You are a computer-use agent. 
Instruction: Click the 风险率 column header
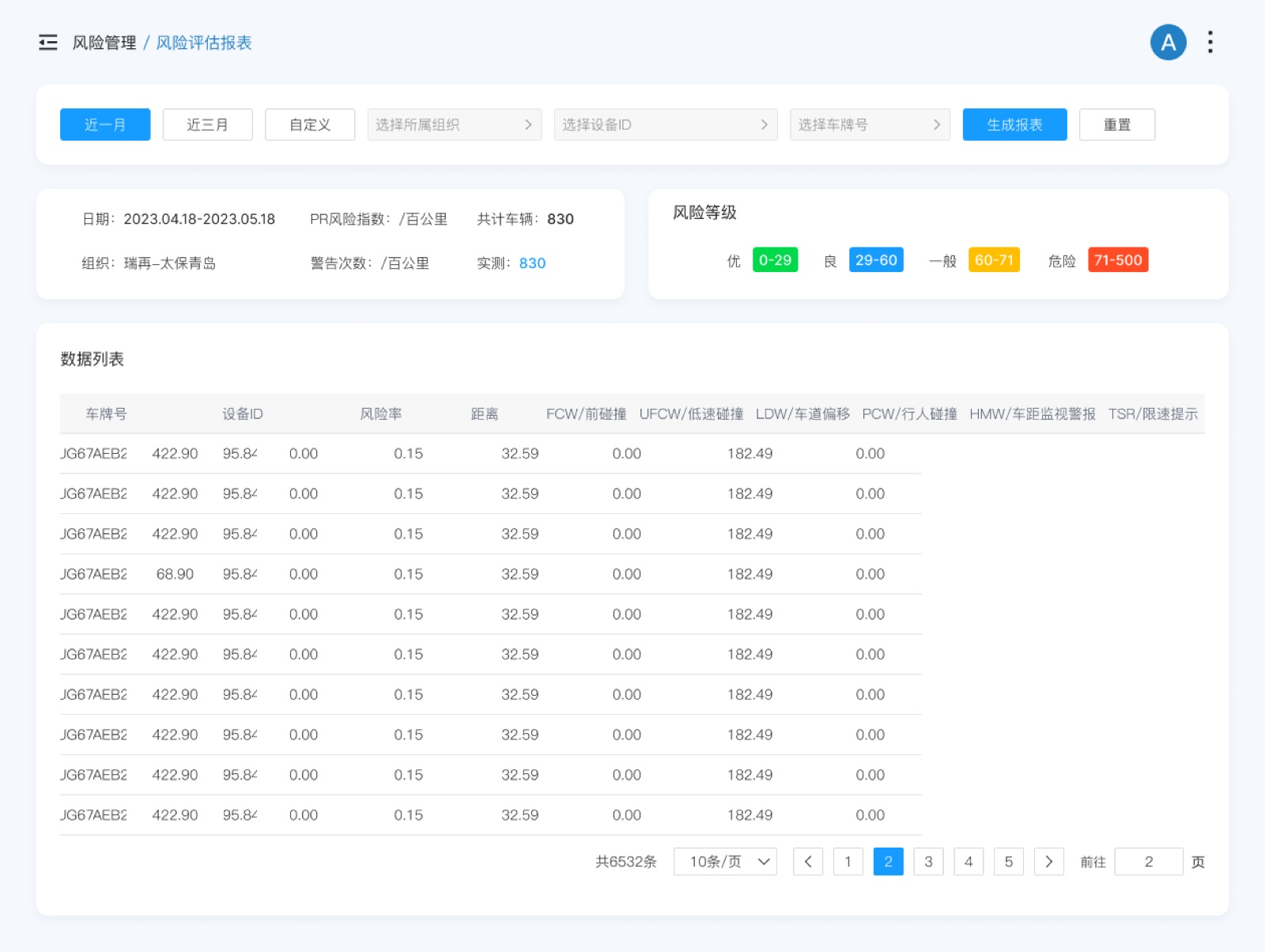381,414
